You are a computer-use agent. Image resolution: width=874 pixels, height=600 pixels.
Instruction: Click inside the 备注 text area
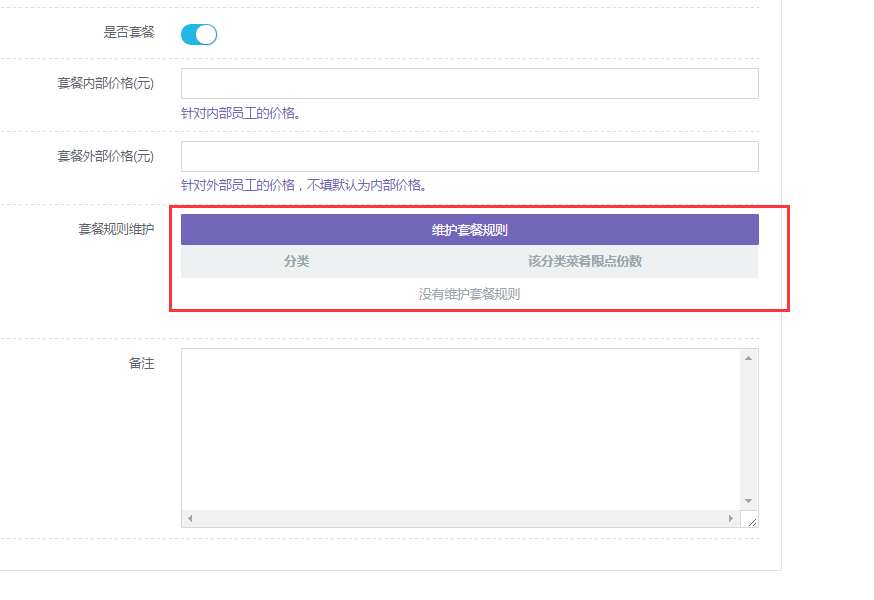[x=460, y=428]
